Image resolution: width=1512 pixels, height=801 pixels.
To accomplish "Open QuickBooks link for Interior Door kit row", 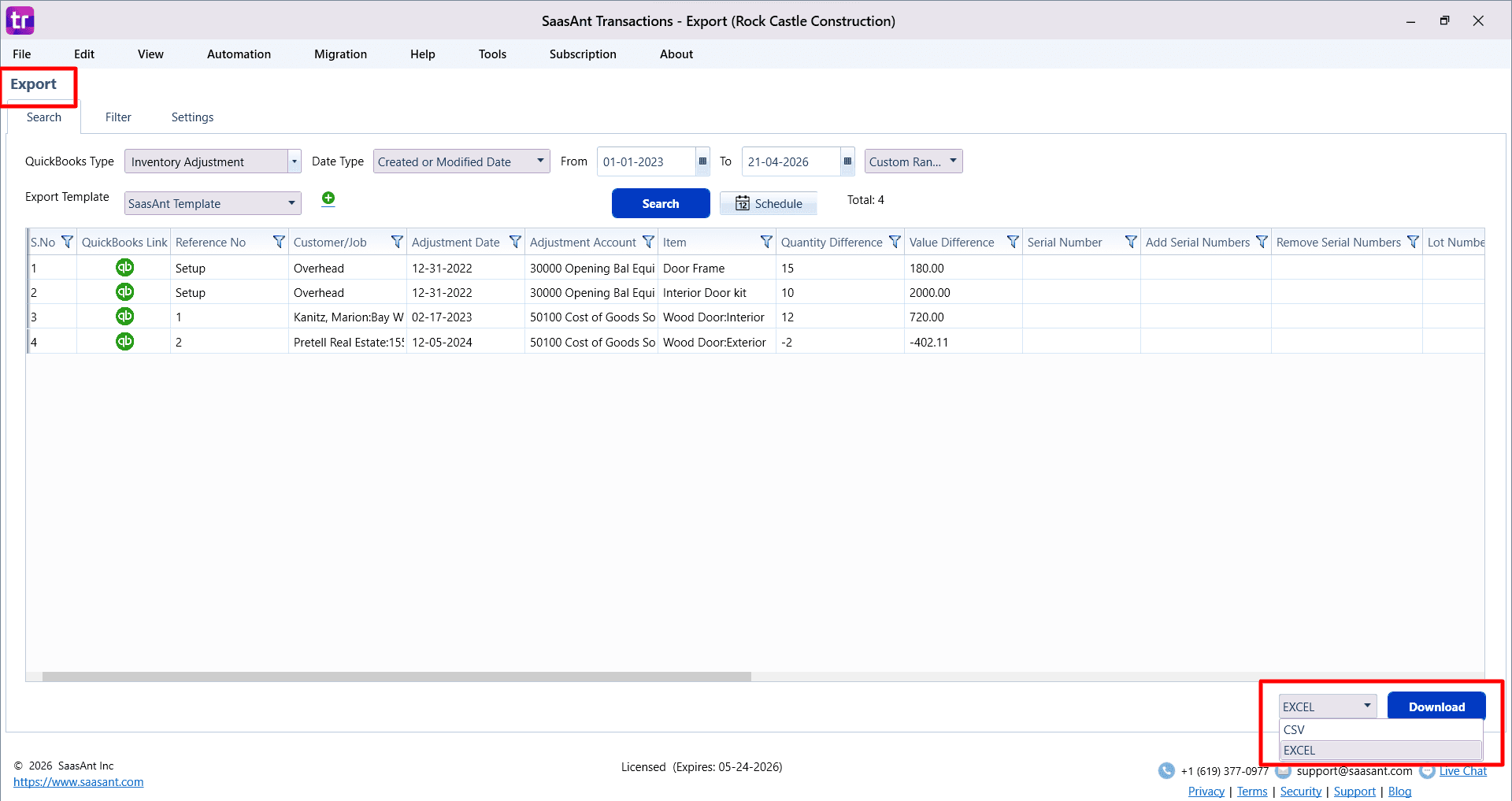I will pos(124,292).
